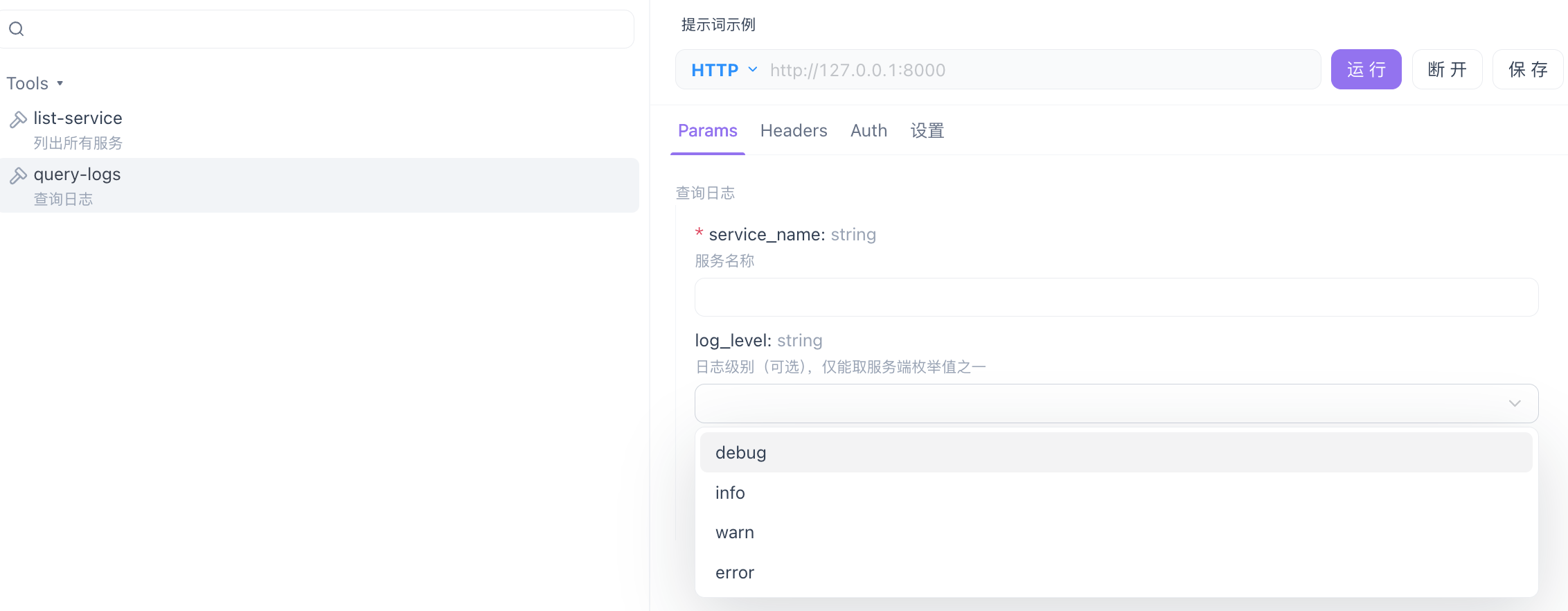Image resolution: width=1568 pixels, height=611 pixels.
Task: Focus the tool search field
Action: (317, 29)
